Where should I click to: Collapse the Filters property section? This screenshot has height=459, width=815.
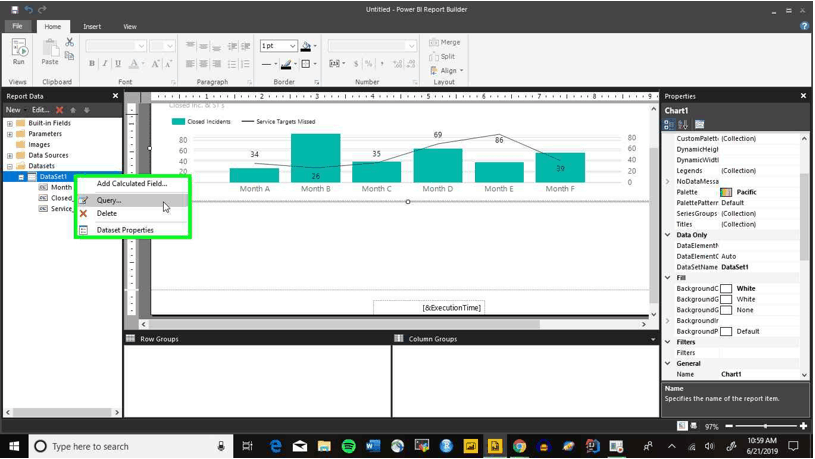pos(668,342)
